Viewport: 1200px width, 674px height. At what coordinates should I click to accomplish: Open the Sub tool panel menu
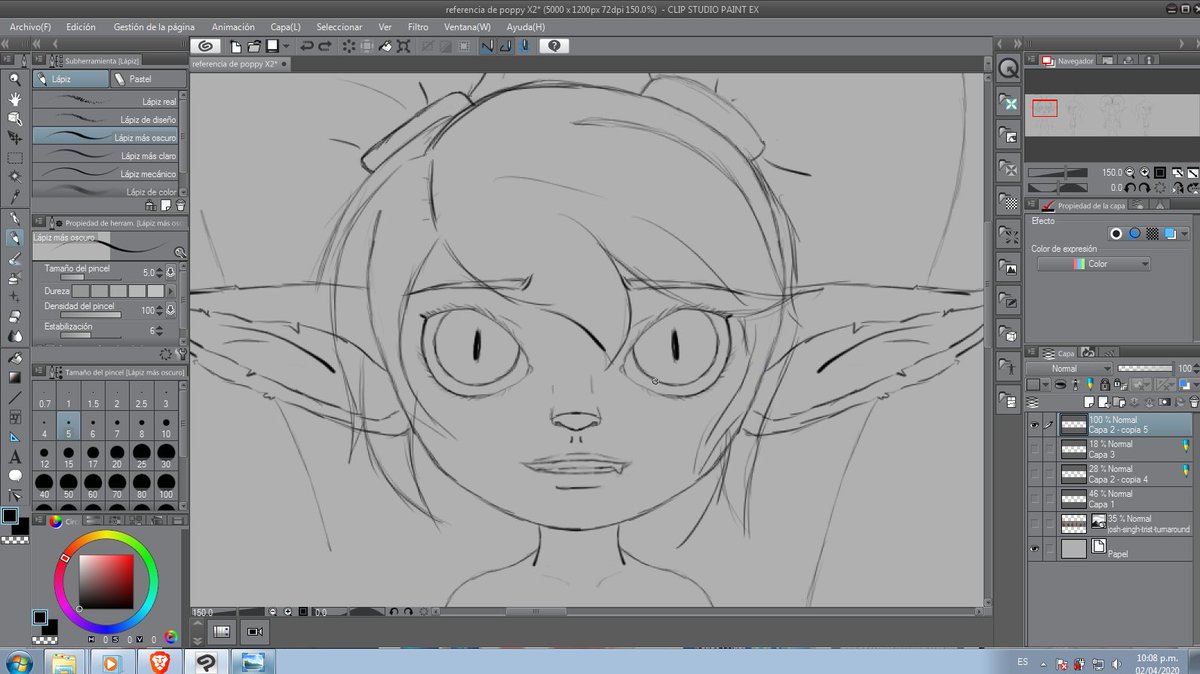tap(38, 61)
